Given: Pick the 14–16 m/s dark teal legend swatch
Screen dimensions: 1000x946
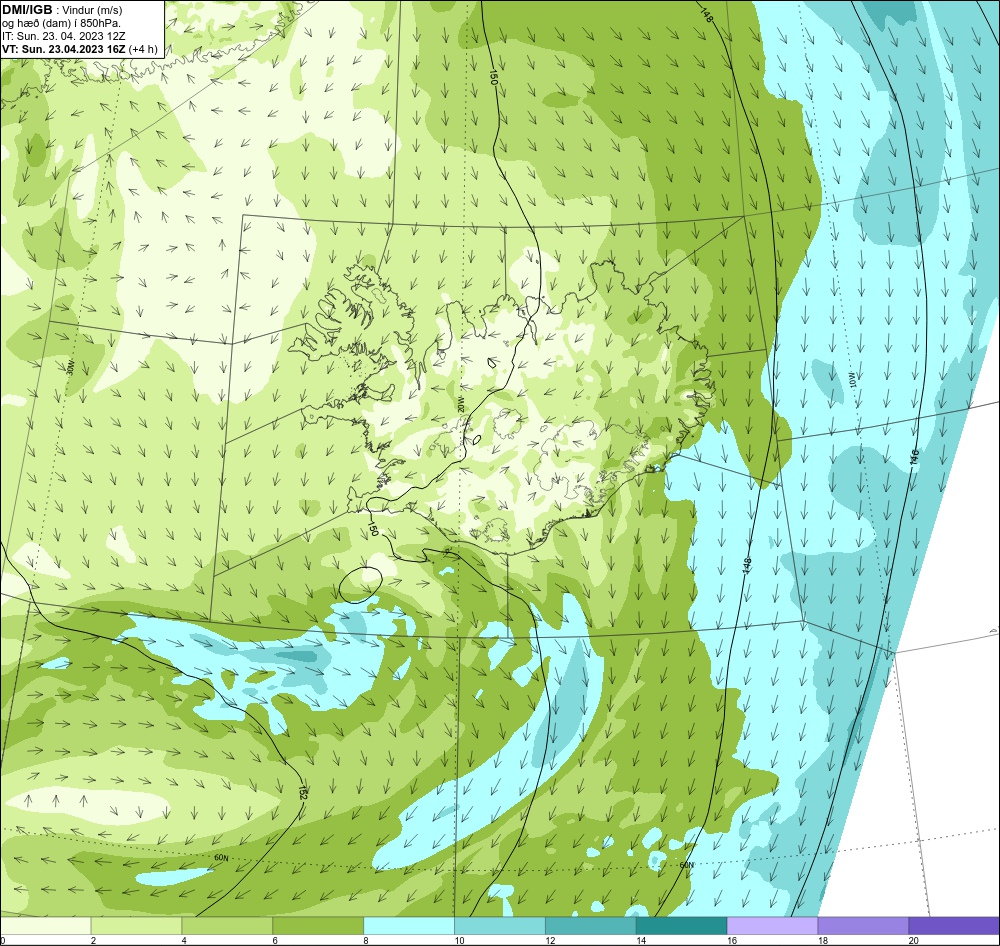Looking at the screenshot, I should pos(682,925).
